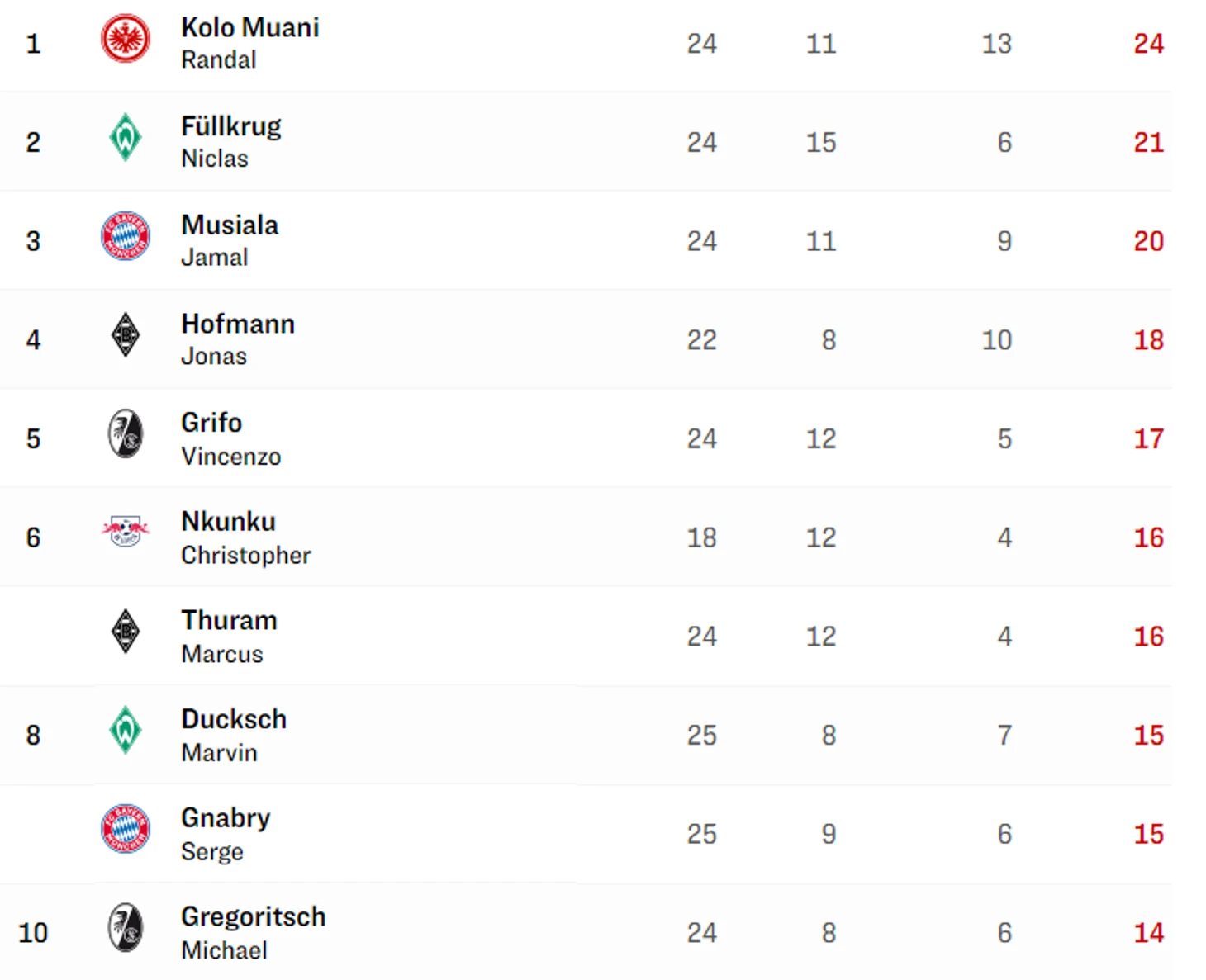This screenshot has width=1206, height=980.
Task: Select the Thuram Marcus player name
Action: pos(229,635)
